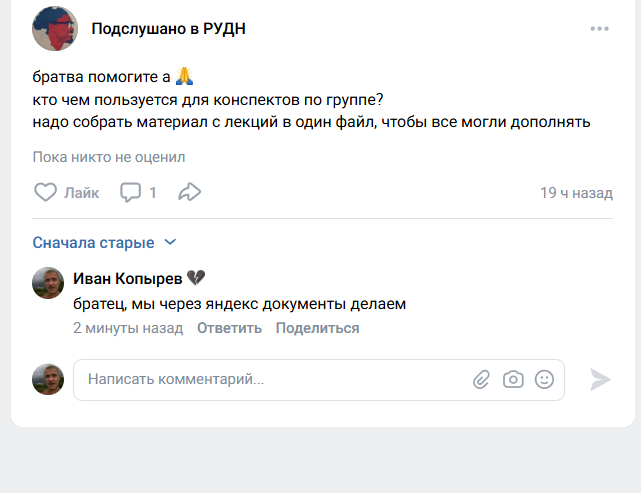Like the post with the heart icon

coord(45,192)
